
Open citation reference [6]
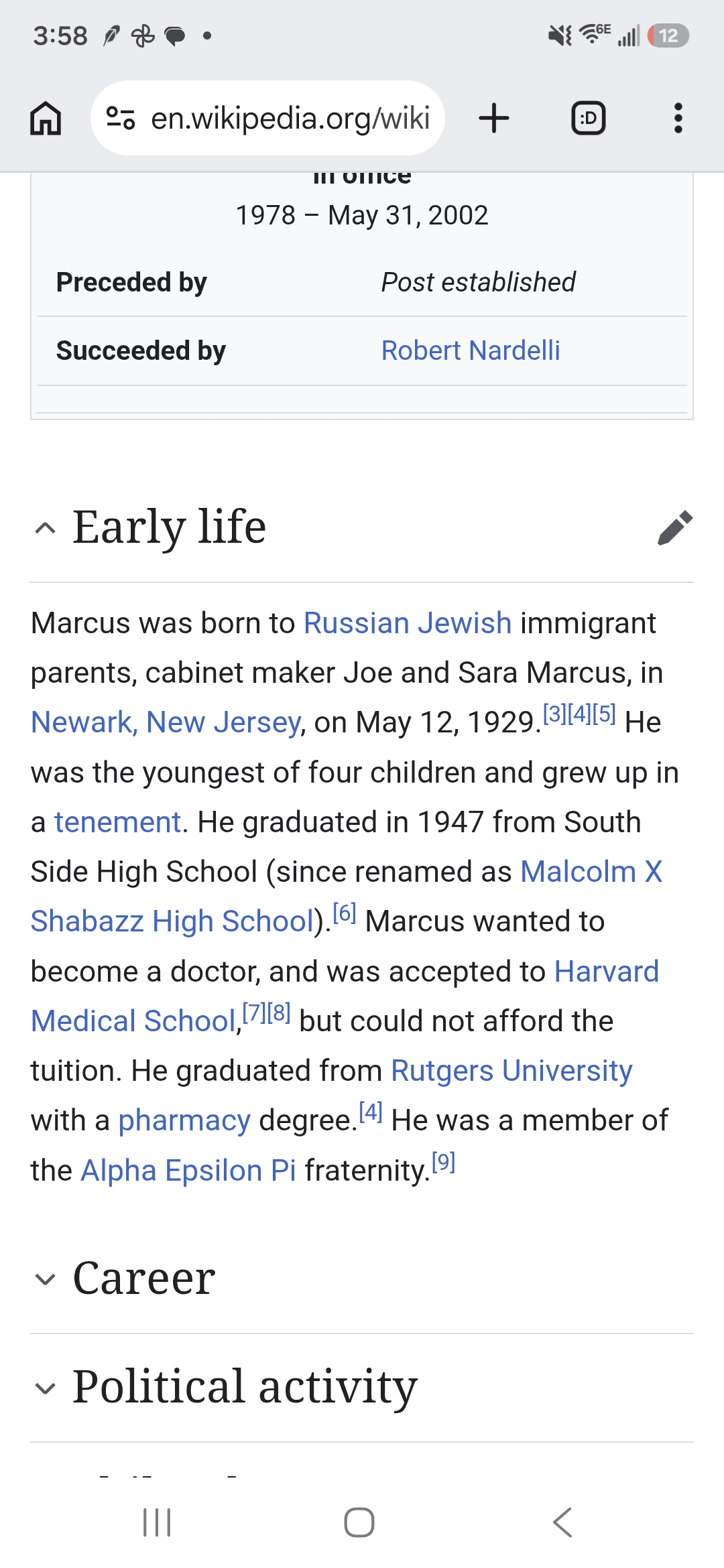344,913
